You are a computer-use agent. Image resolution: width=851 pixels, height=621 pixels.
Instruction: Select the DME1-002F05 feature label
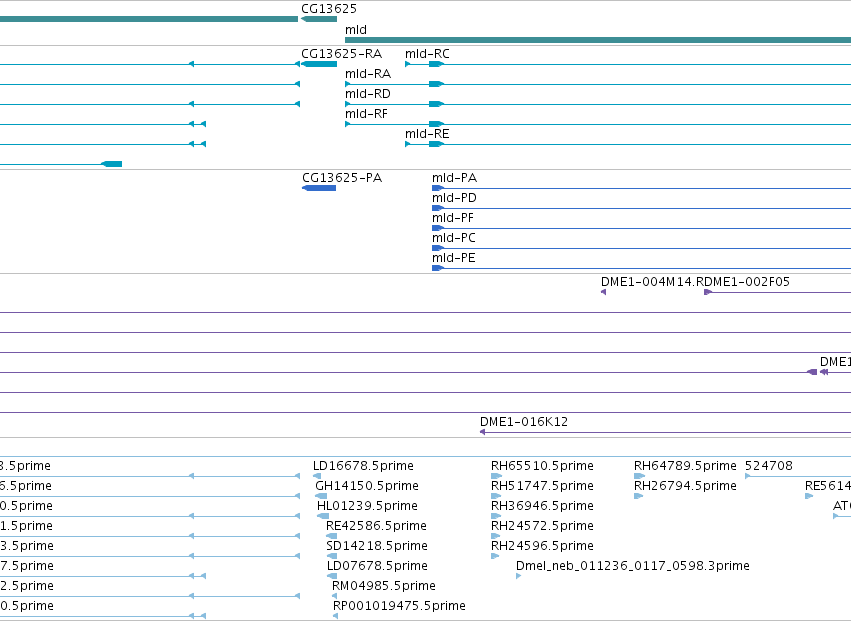747,282
